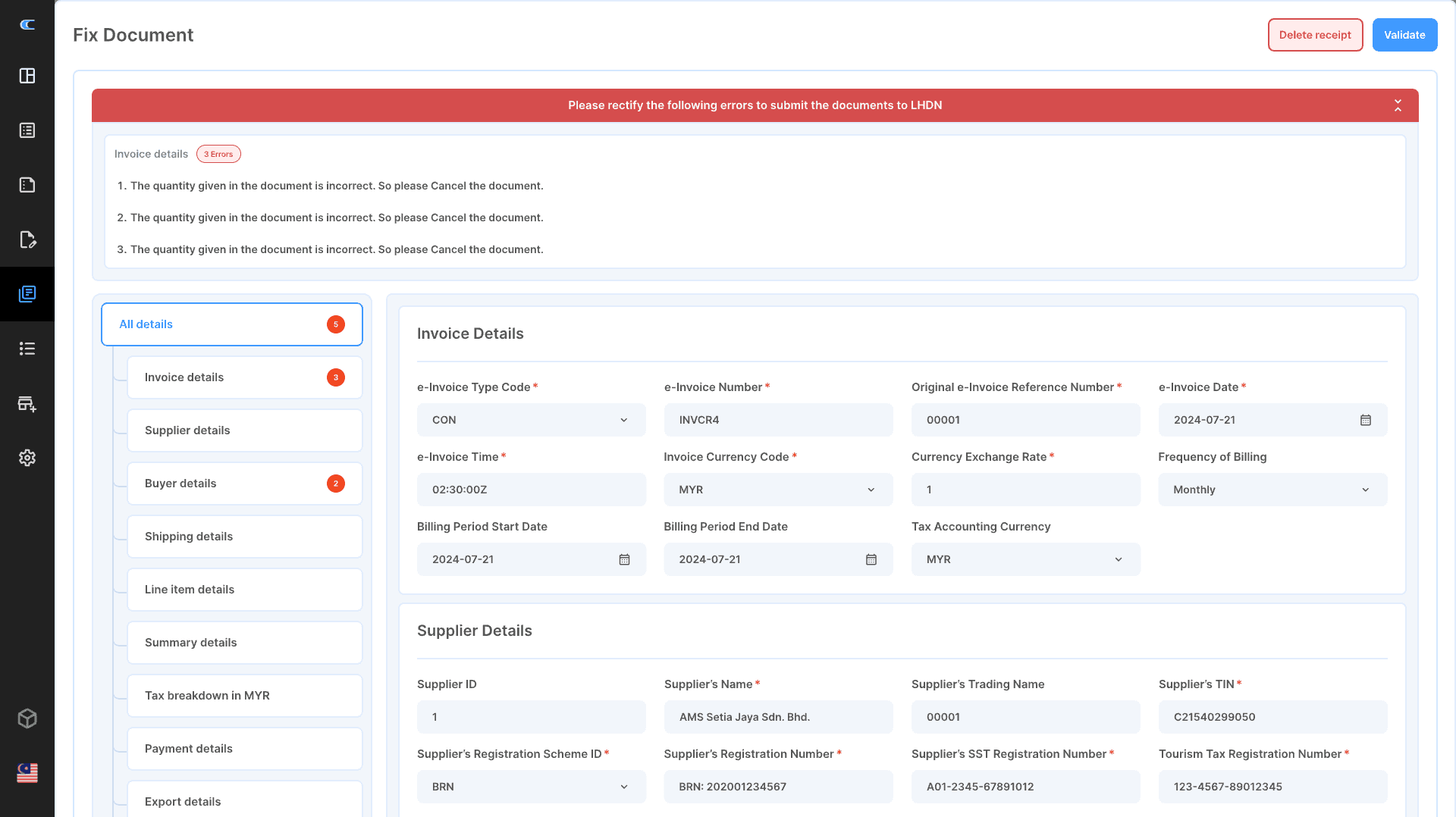Click the list document icon in sidebar

pos(27,130)
